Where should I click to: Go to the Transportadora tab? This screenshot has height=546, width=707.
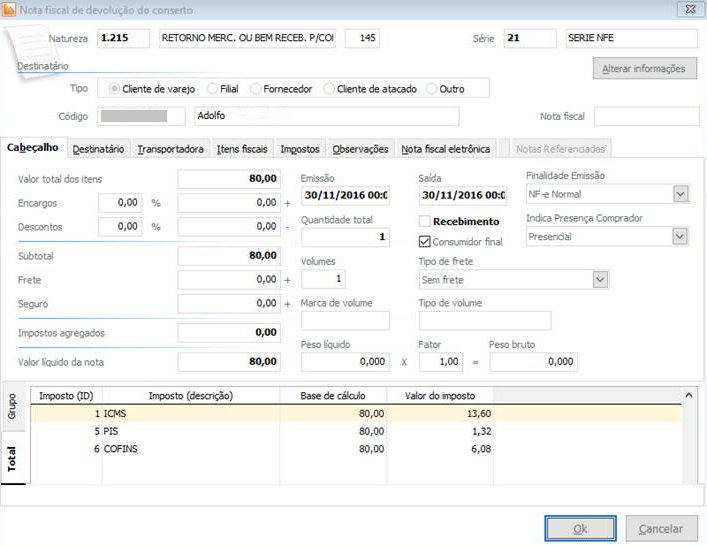[x=170, y=149]
